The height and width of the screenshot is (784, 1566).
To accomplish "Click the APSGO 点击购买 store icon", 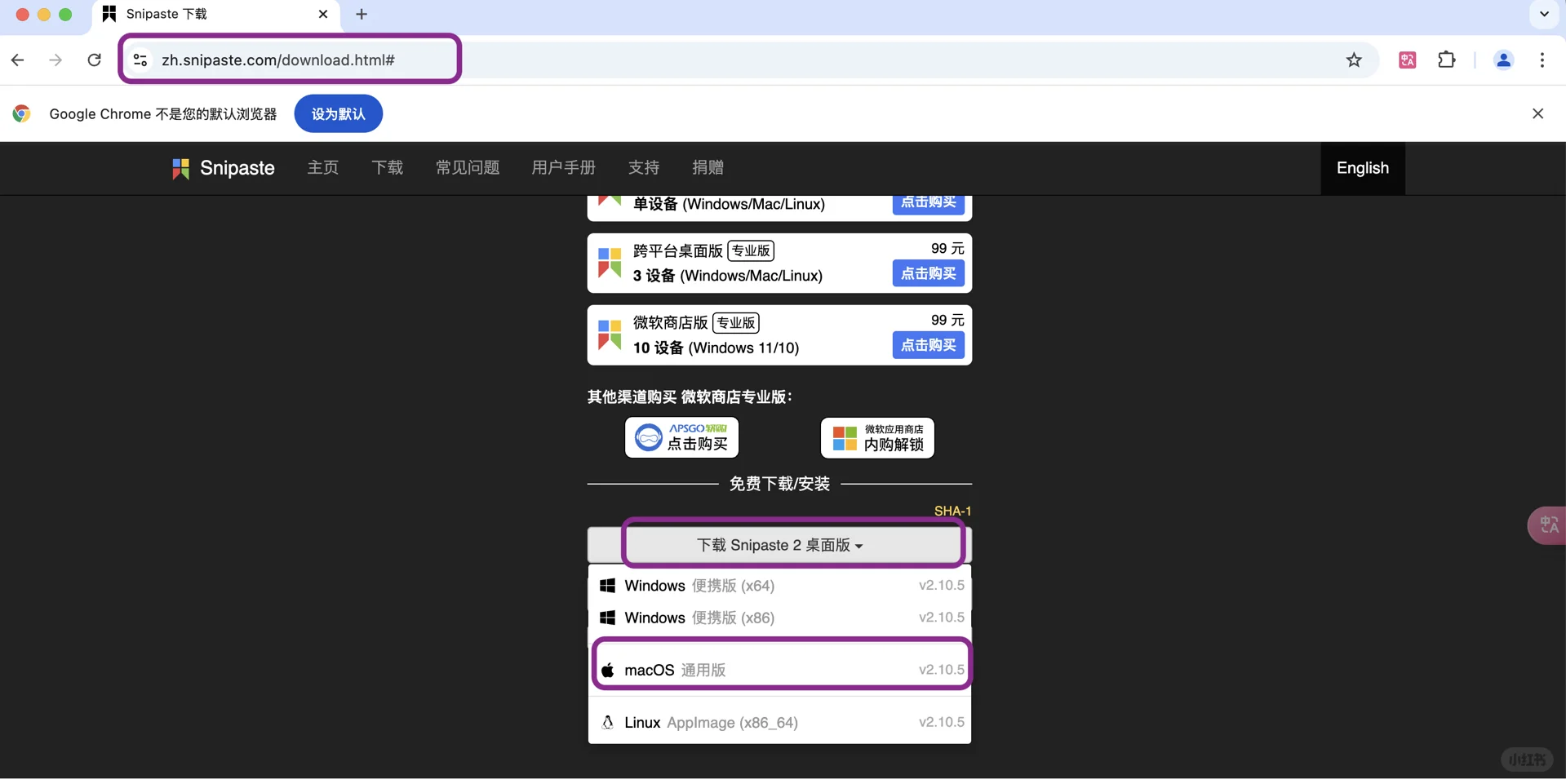I will point(681,437).
